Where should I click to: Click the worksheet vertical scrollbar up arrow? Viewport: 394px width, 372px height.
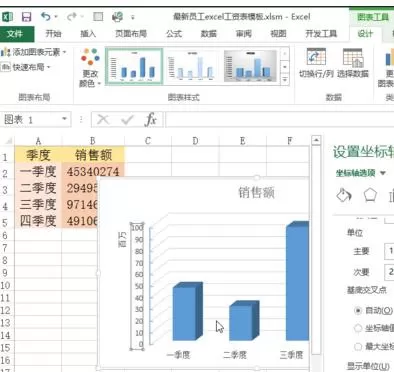point(316,140)
